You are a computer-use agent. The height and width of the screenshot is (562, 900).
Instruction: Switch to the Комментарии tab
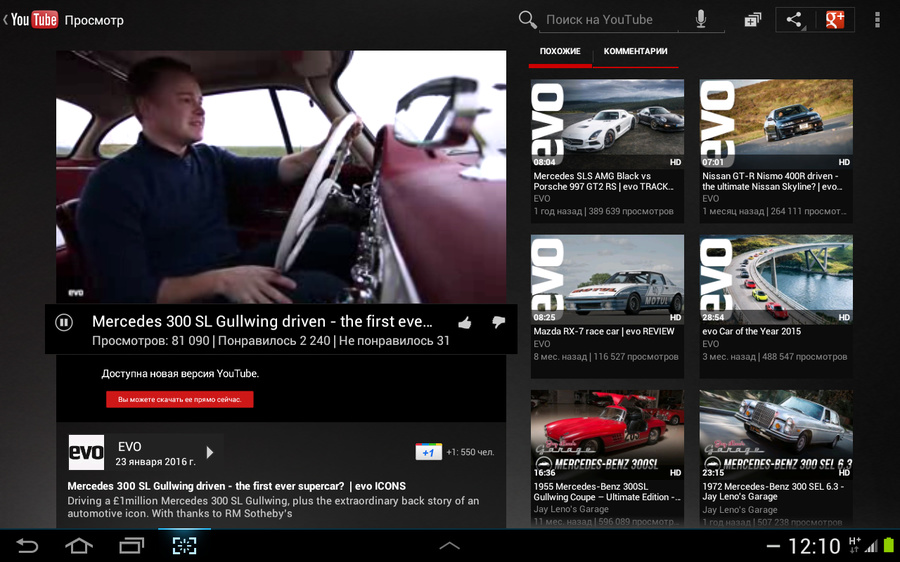635,51
